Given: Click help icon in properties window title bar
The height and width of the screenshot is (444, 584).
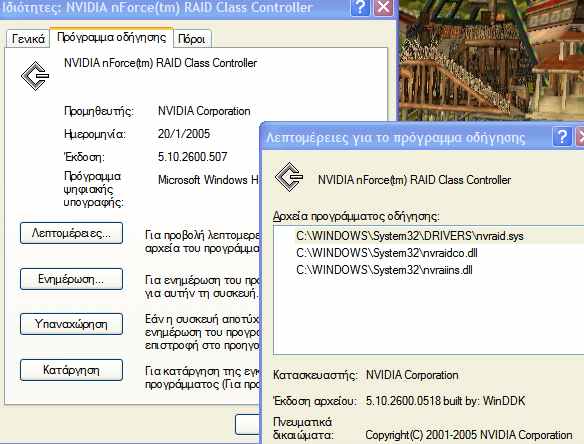Looking at the screenshot, I should tap(360, 8).
